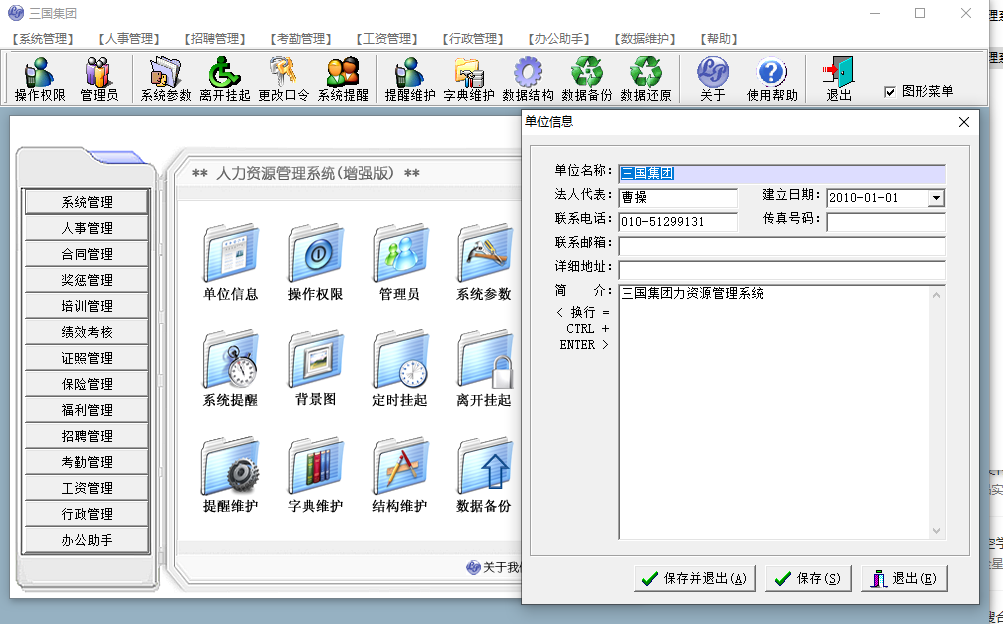Screen dimensions: 1003x624
Task: Click 系统提醒 stopwatch folder icon
Action: [230, 368]
